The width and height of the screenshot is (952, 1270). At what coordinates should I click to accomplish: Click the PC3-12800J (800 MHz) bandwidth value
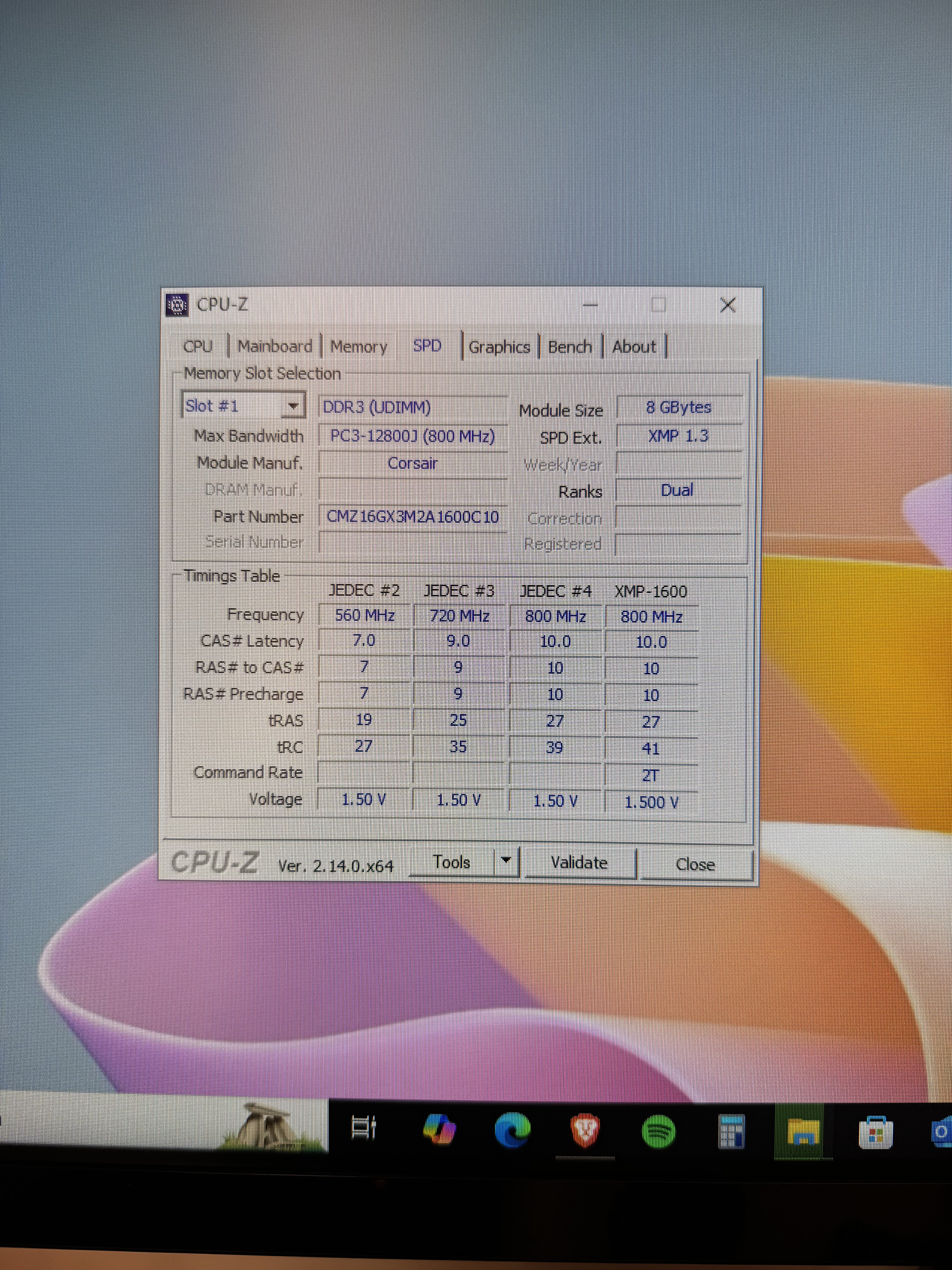pos(413,436)
